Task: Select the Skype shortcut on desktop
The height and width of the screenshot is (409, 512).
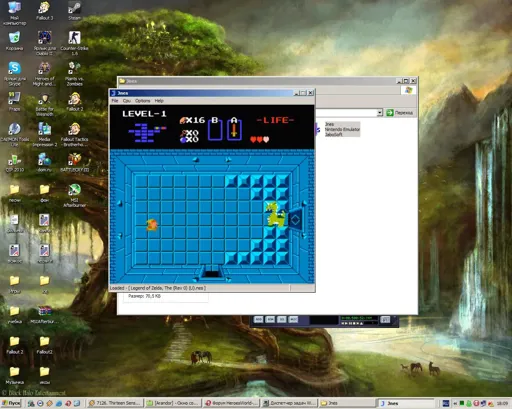Action: coord(14,74)
